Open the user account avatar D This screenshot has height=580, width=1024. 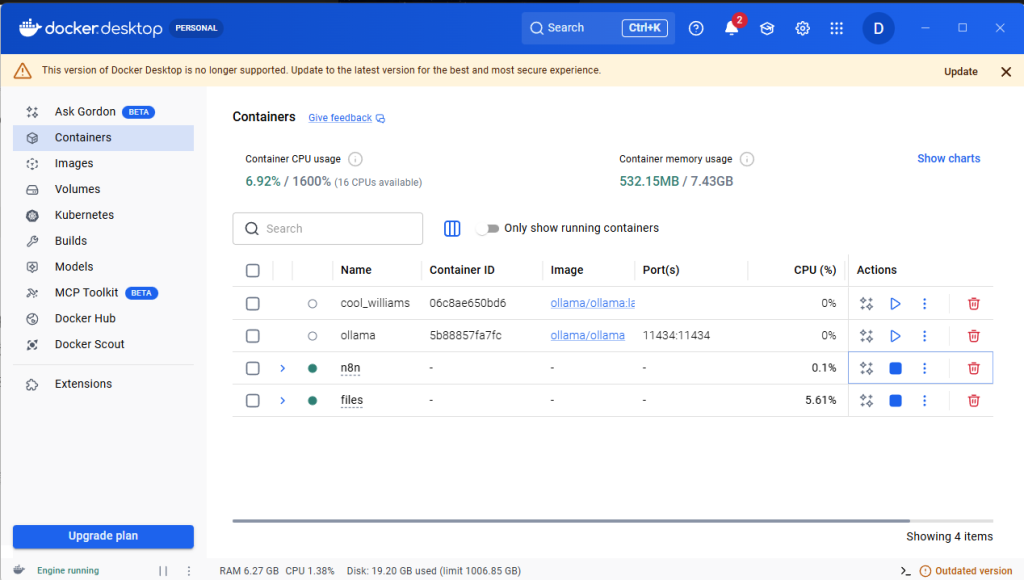point(878,28)
